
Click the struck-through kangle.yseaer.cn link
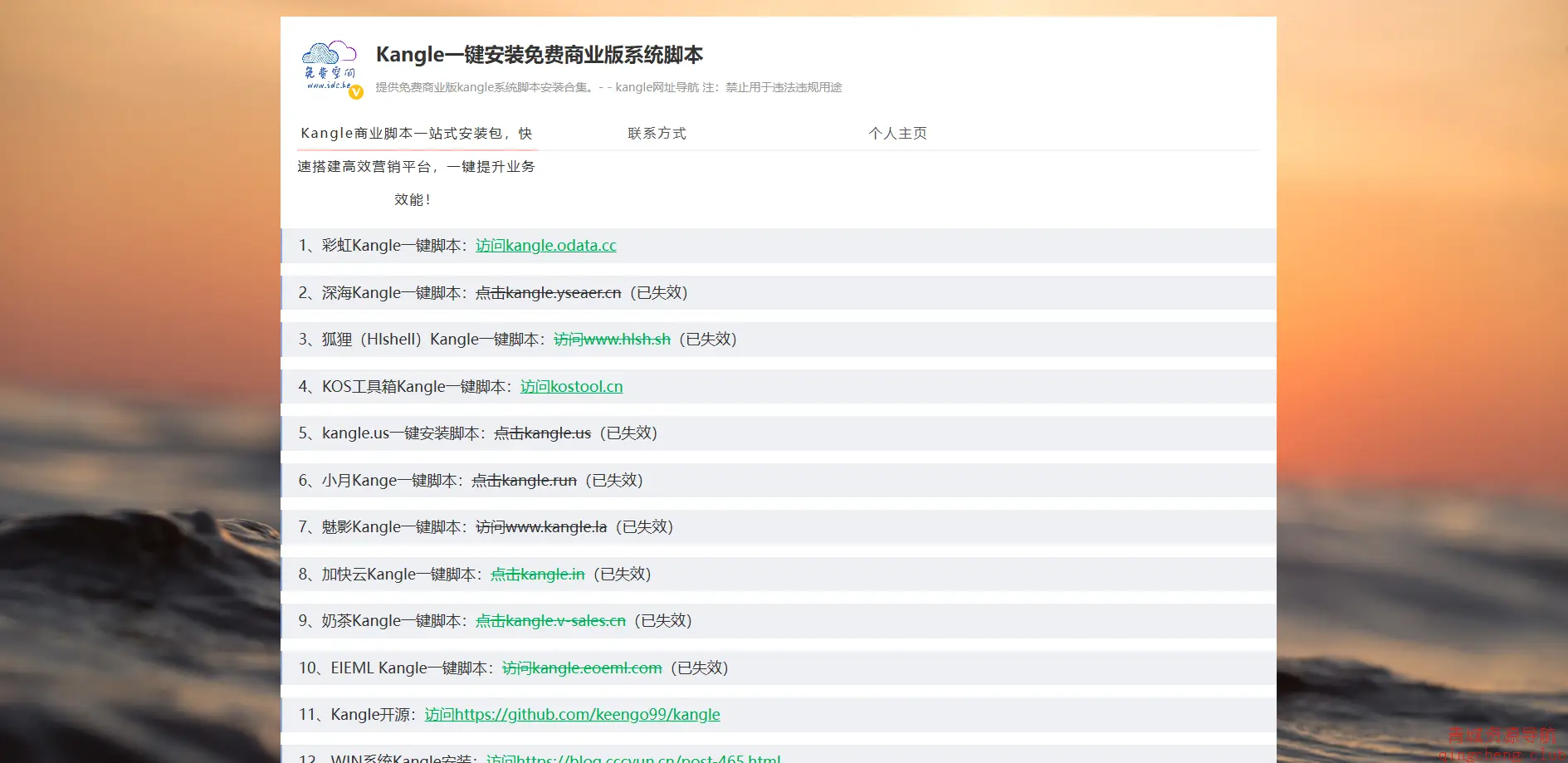tap(548, 293)
